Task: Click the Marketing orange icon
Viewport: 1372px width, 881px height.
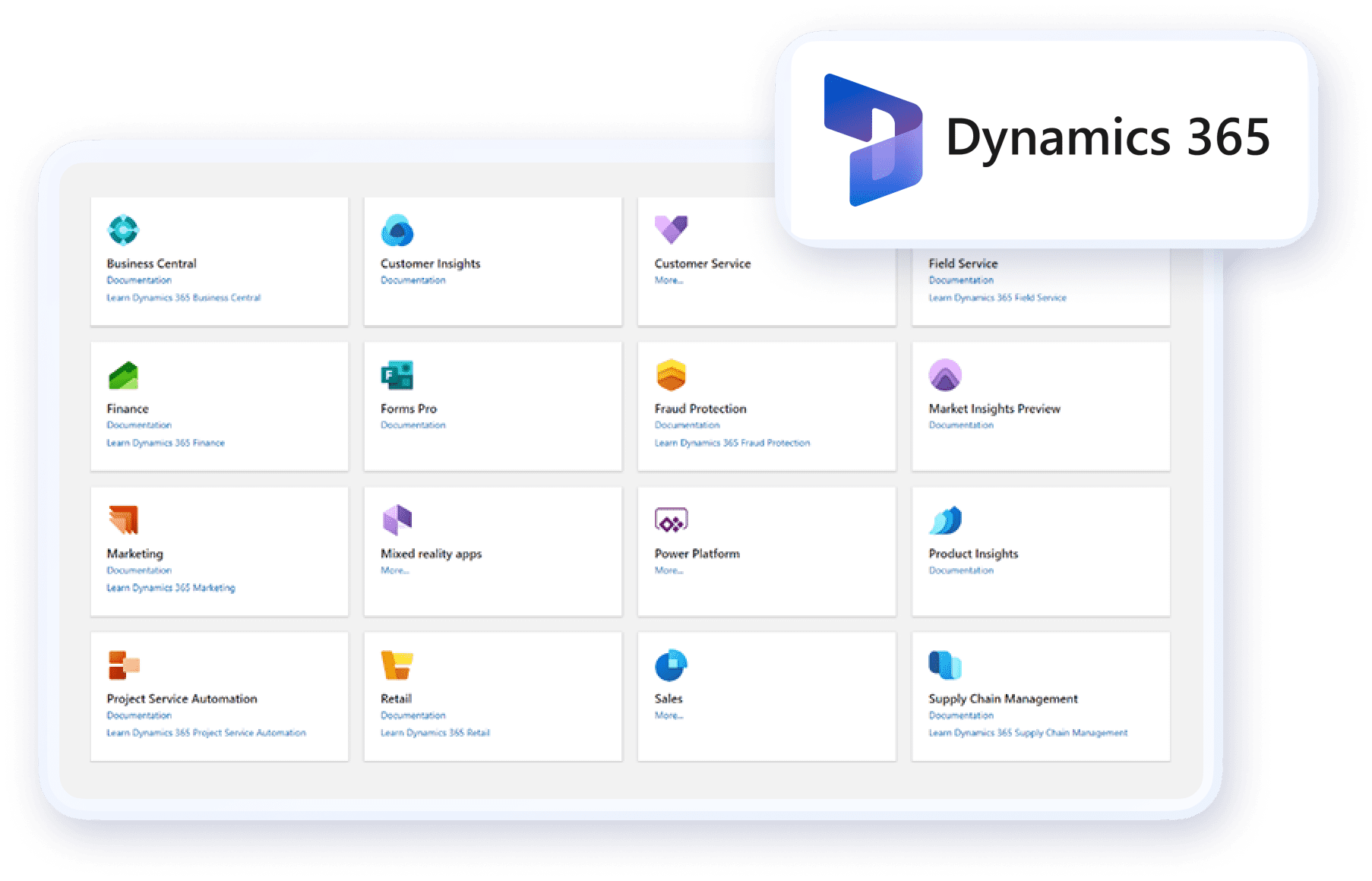Action: (x=123, y=519)
